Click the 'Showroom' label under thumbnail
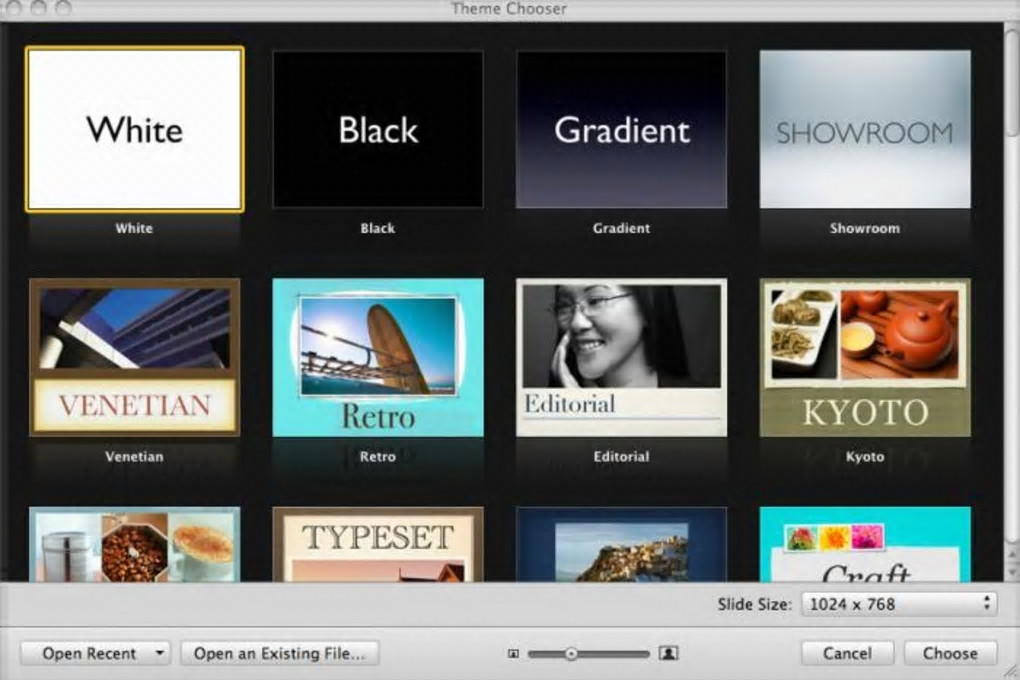This screenshot has height=680, width=1020. (x=865, y=228)
